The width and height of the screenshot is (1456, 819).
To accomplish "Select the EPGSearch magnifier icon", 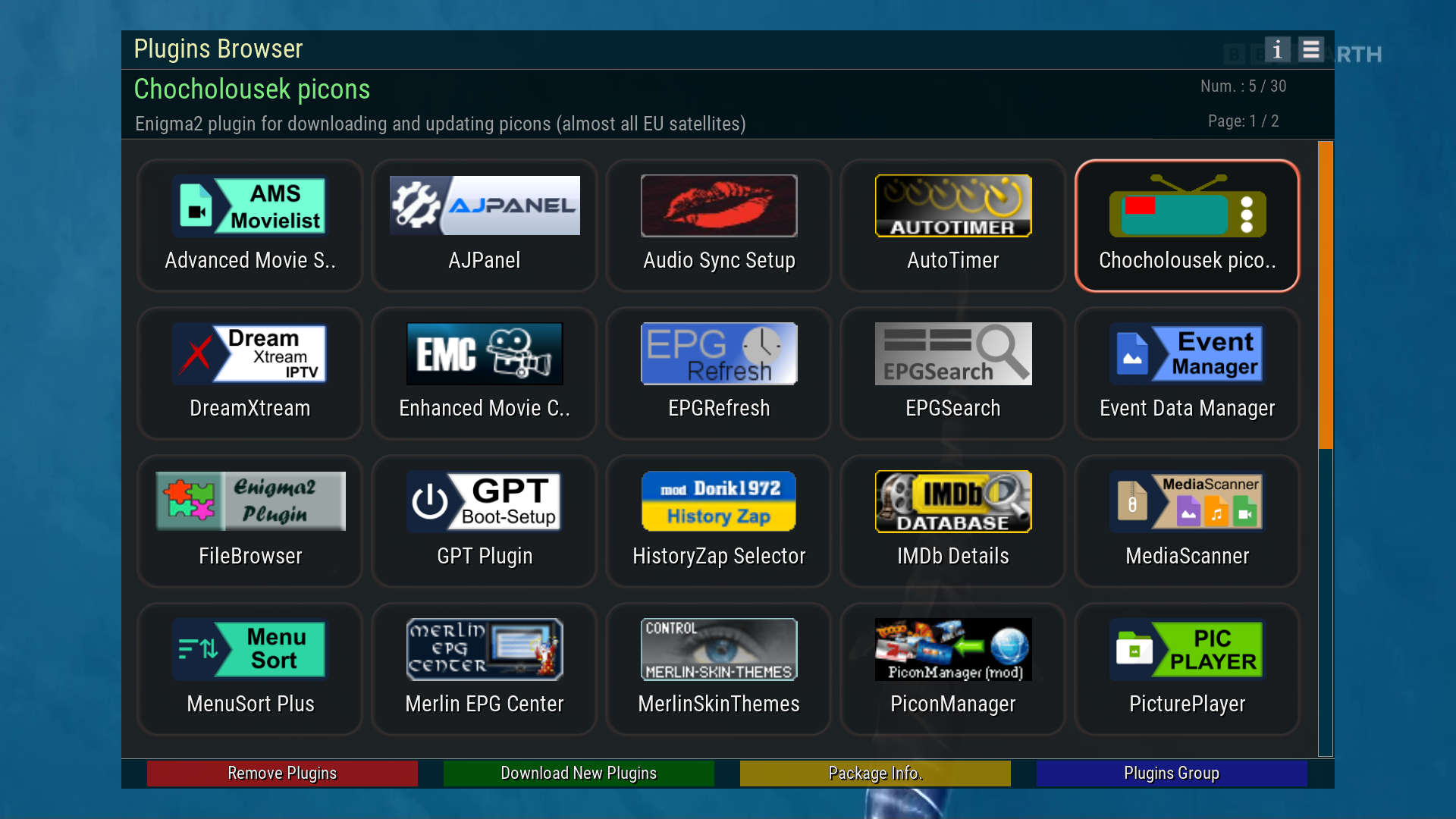I will (x=953, y=353).
